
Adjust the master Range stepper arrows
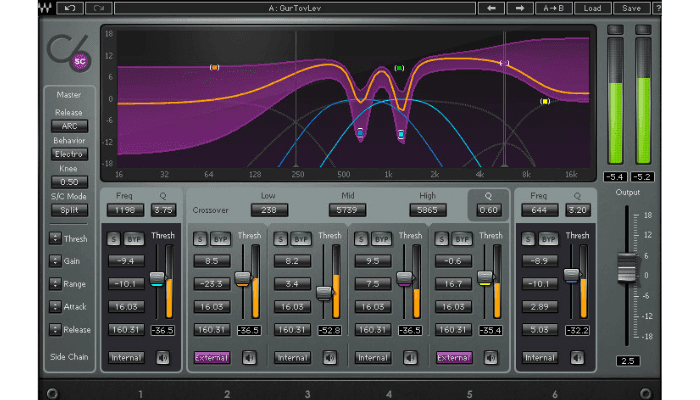pyautogui.click(x=55, y=283)
